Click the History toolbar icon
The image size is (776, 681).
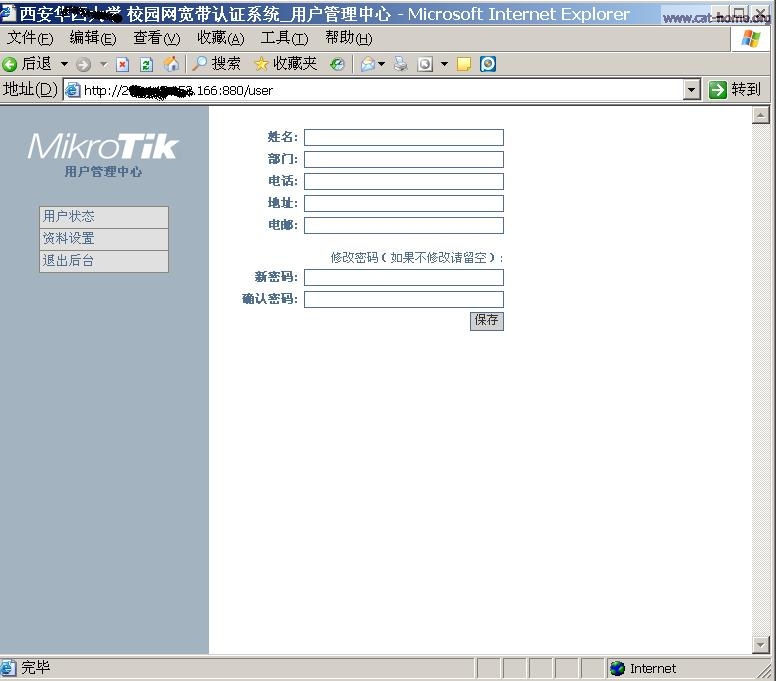(338, 64)
